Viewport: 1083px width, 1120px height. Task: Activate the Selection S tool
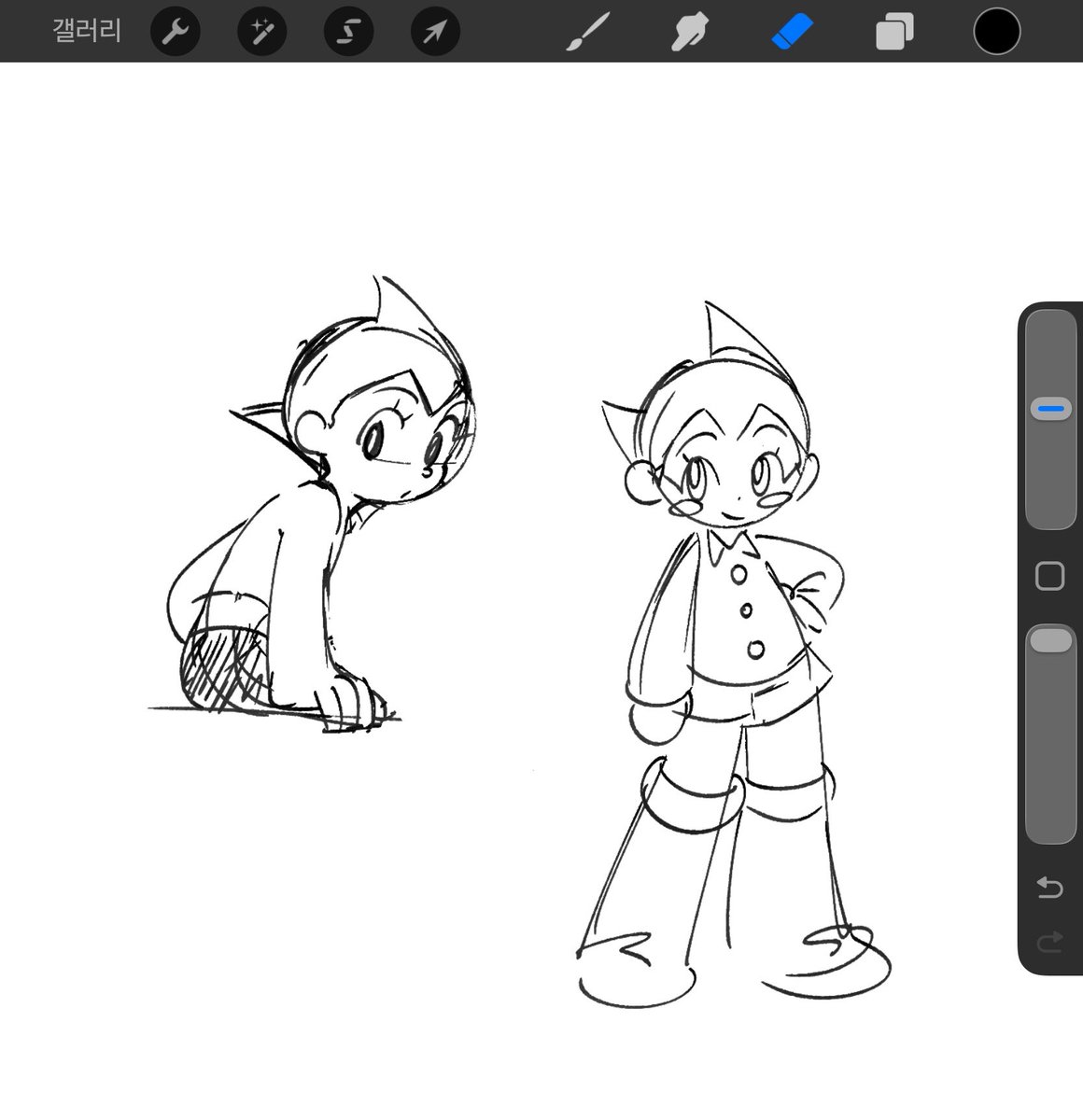tap(348, 33)
